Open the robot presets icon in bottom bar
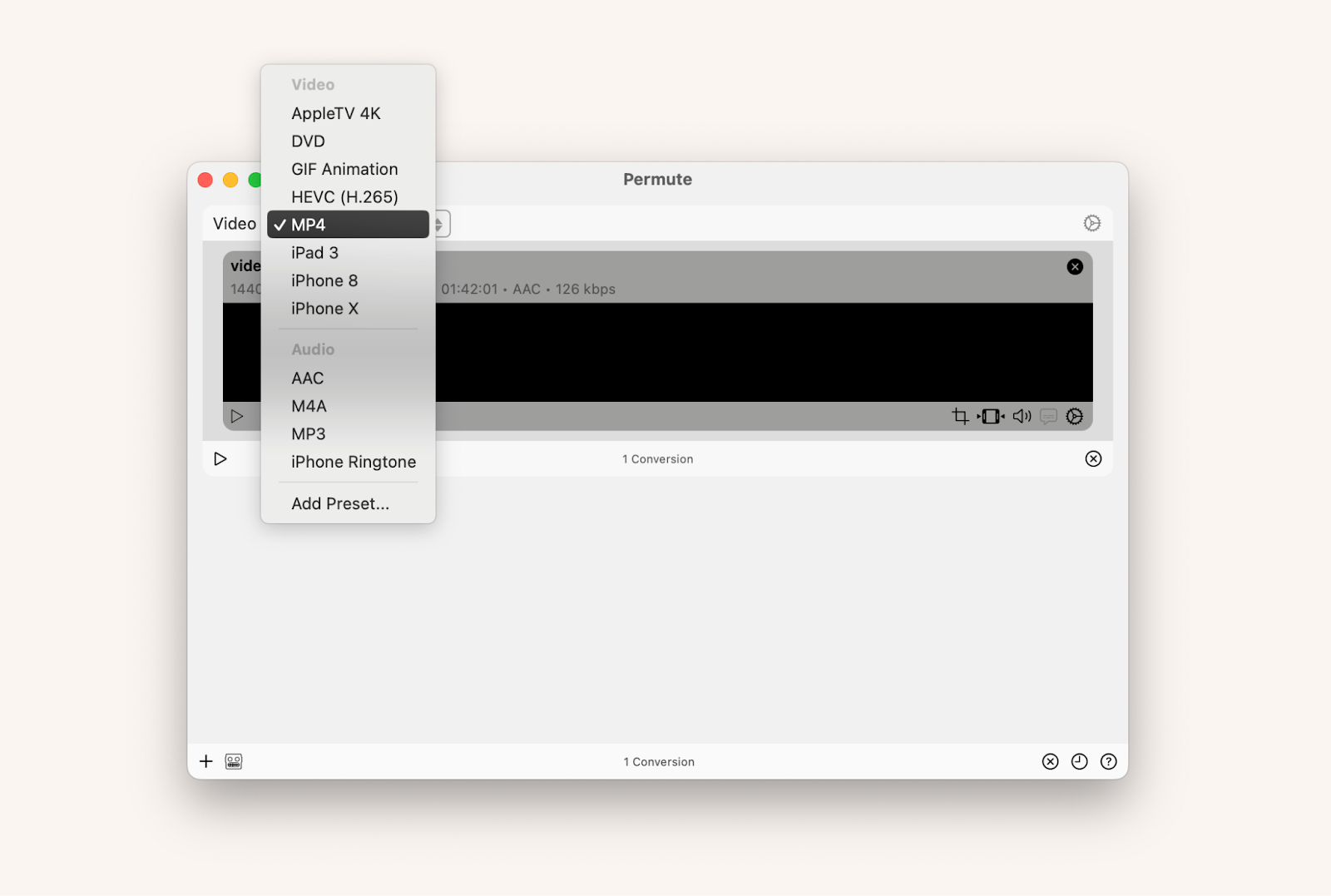The width and height of the screenshot is (1331, 896). tap(234, 761)
